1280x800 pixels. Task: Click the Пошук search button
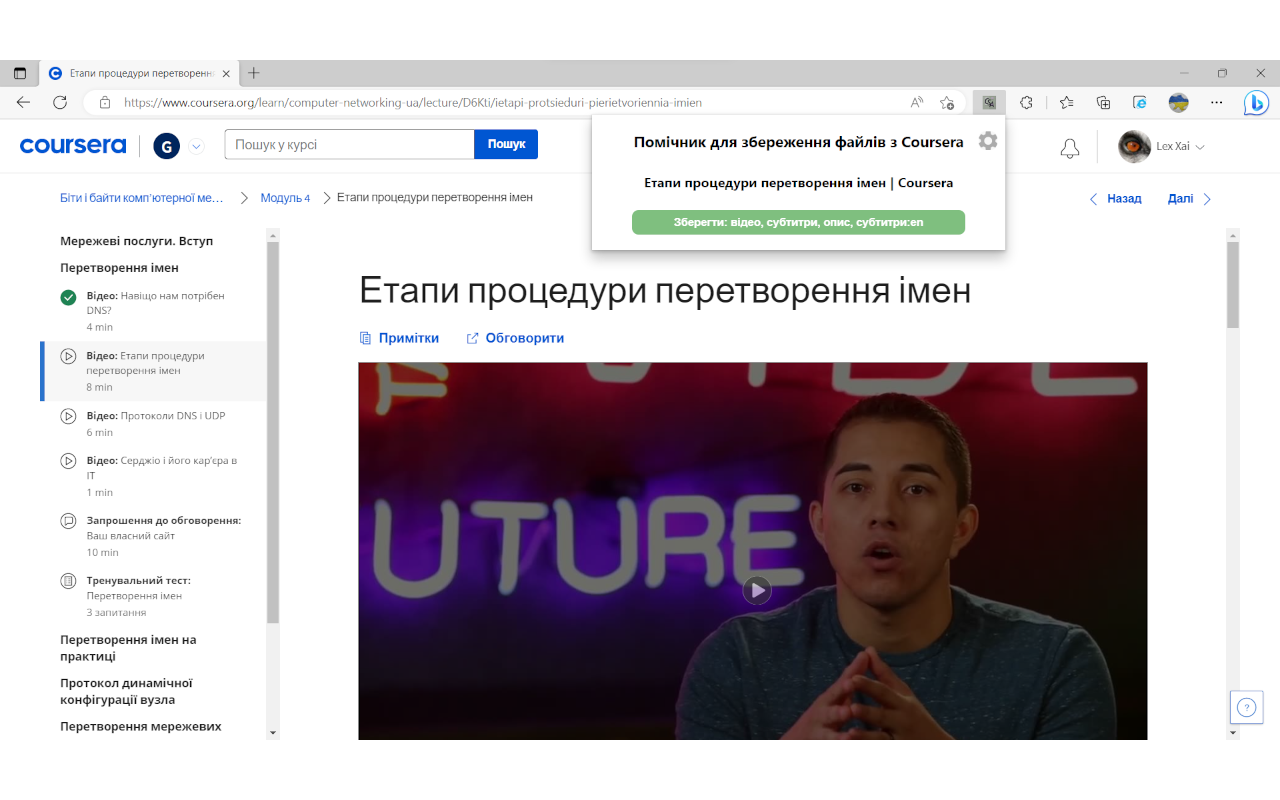506,144
